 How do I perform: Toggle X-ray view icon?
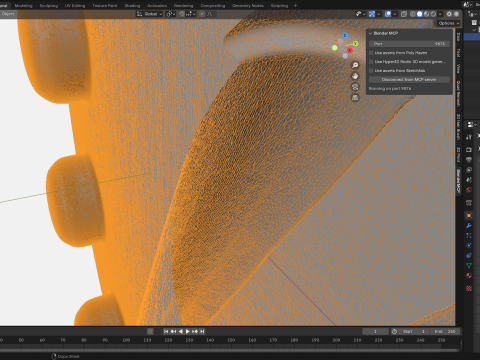pos(404,14)
